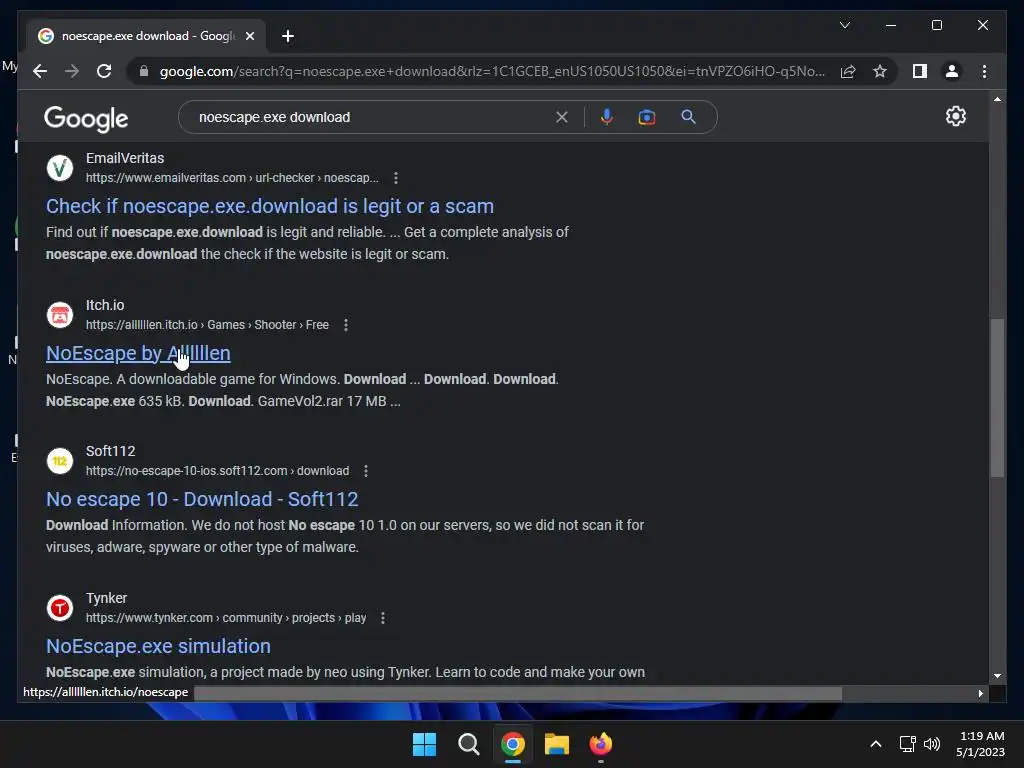1024x768 pixels.
Task: Open Google quick settings gear
Action: pyautogui.click(x=955, y=116)
